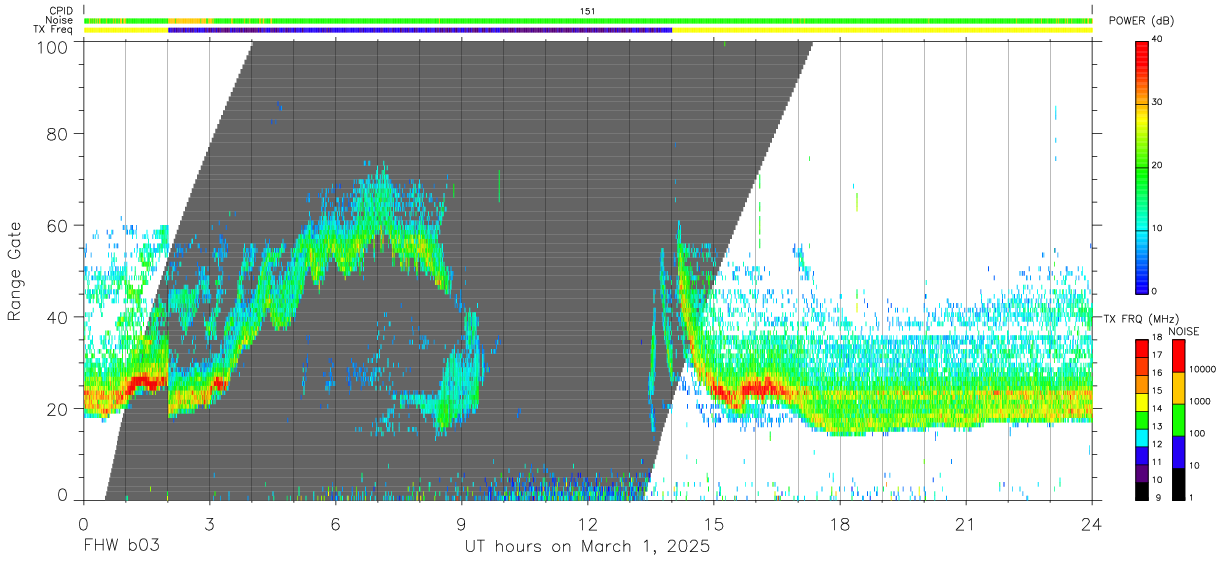This screenshot has height=567, width=1228.
Task: Click the Range Gate 80 tick label
Action: tap(58, 134)
